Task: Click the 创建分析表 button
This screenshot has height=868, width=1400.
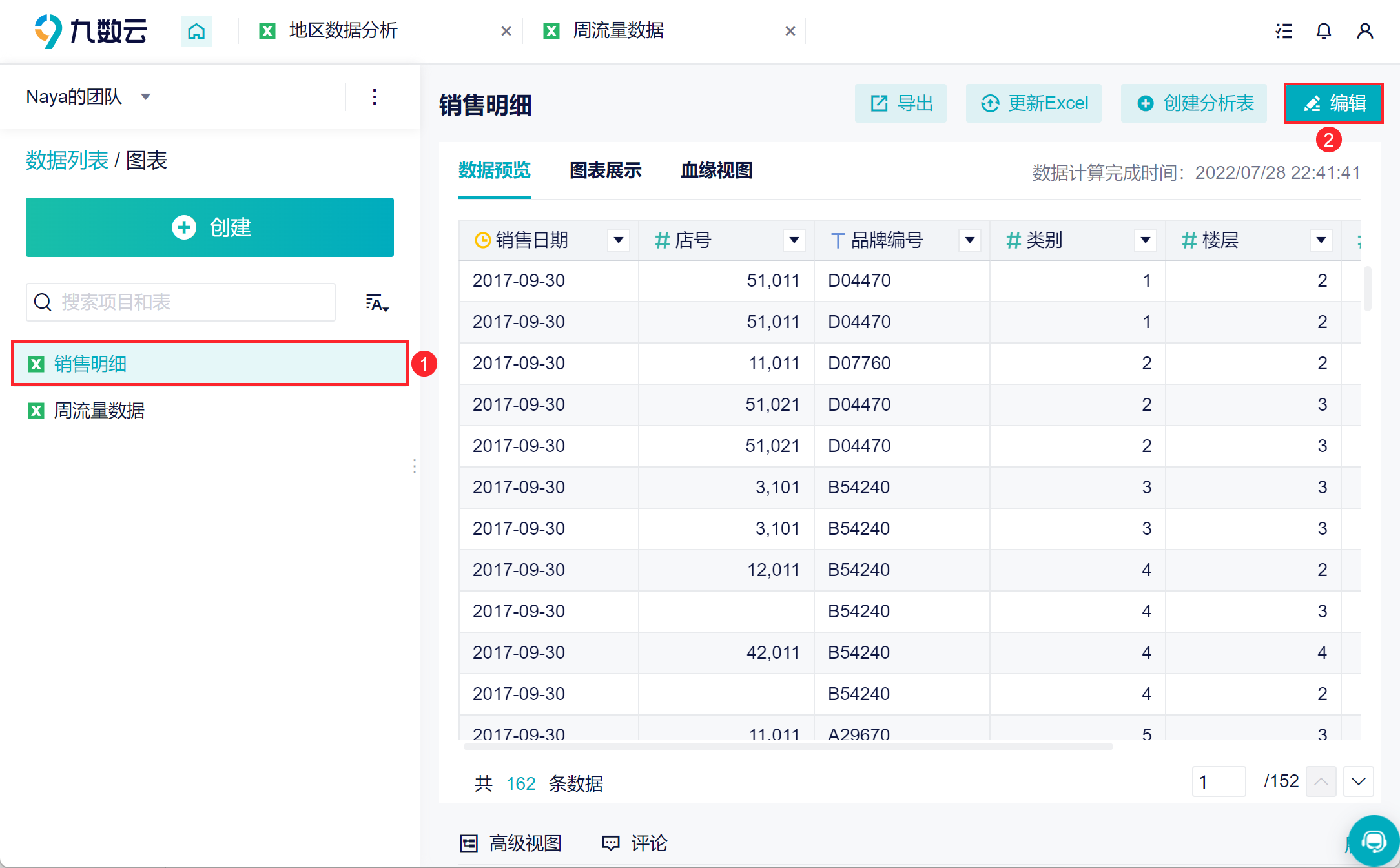Action: pos(1195,103)
